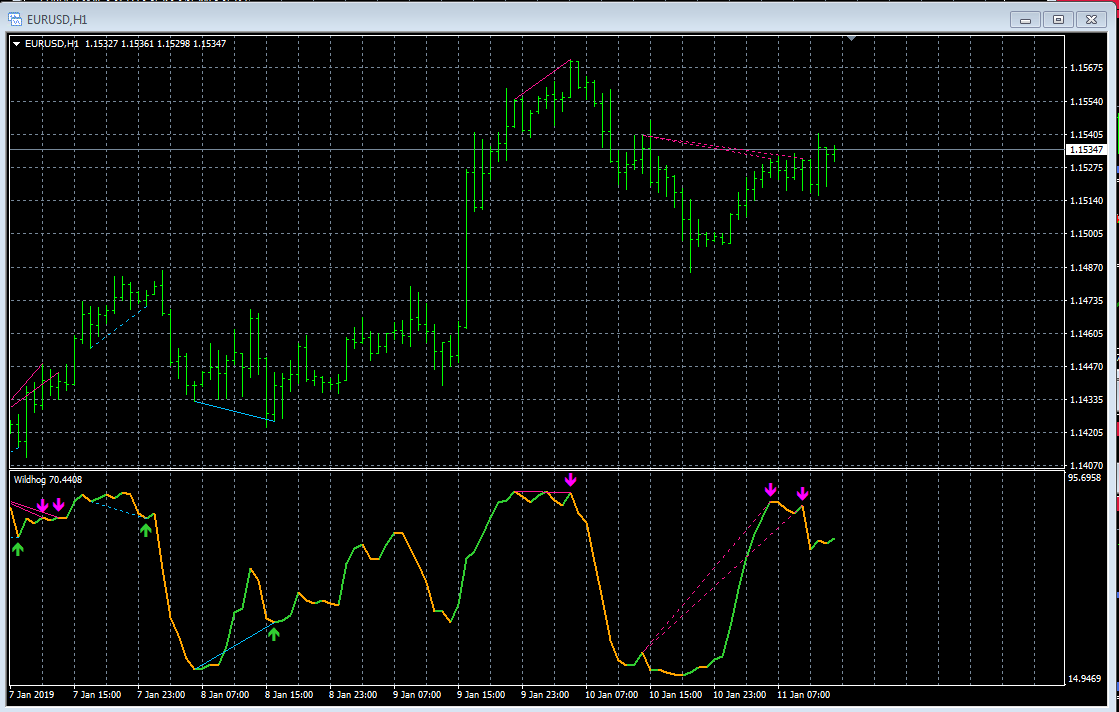This screenshot has height=712, width=1119.
Task: Select solid magenta trendline at the 1.15675 price high
Action: click(x=541, y=80)
